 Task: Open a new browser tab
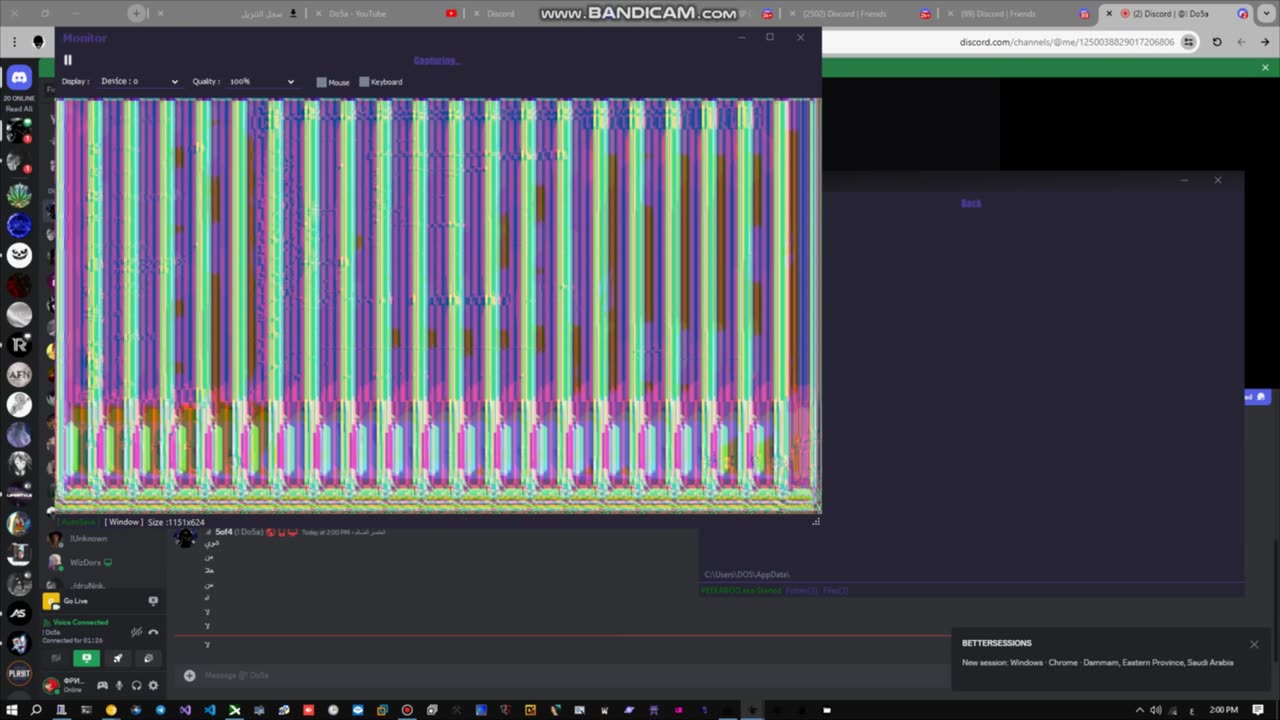(x=137, y=13)
